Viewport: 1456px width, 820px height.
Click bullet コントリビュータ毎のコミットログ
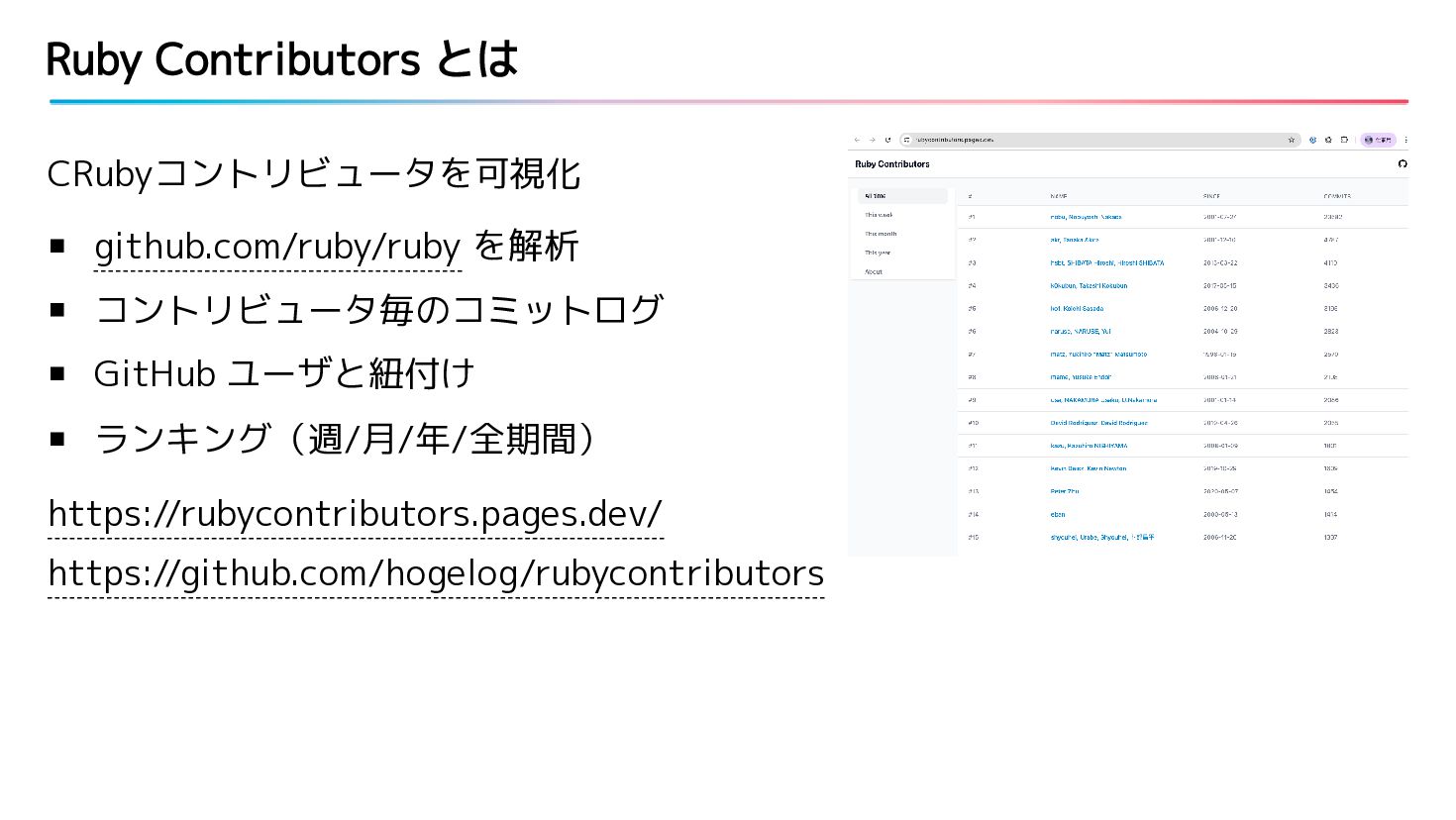378,310
